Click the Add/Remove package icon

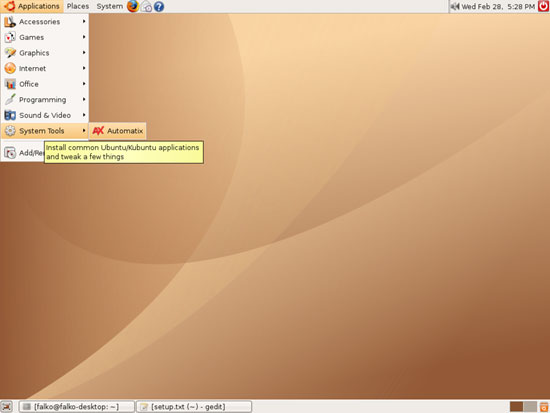tap(10, 153)
